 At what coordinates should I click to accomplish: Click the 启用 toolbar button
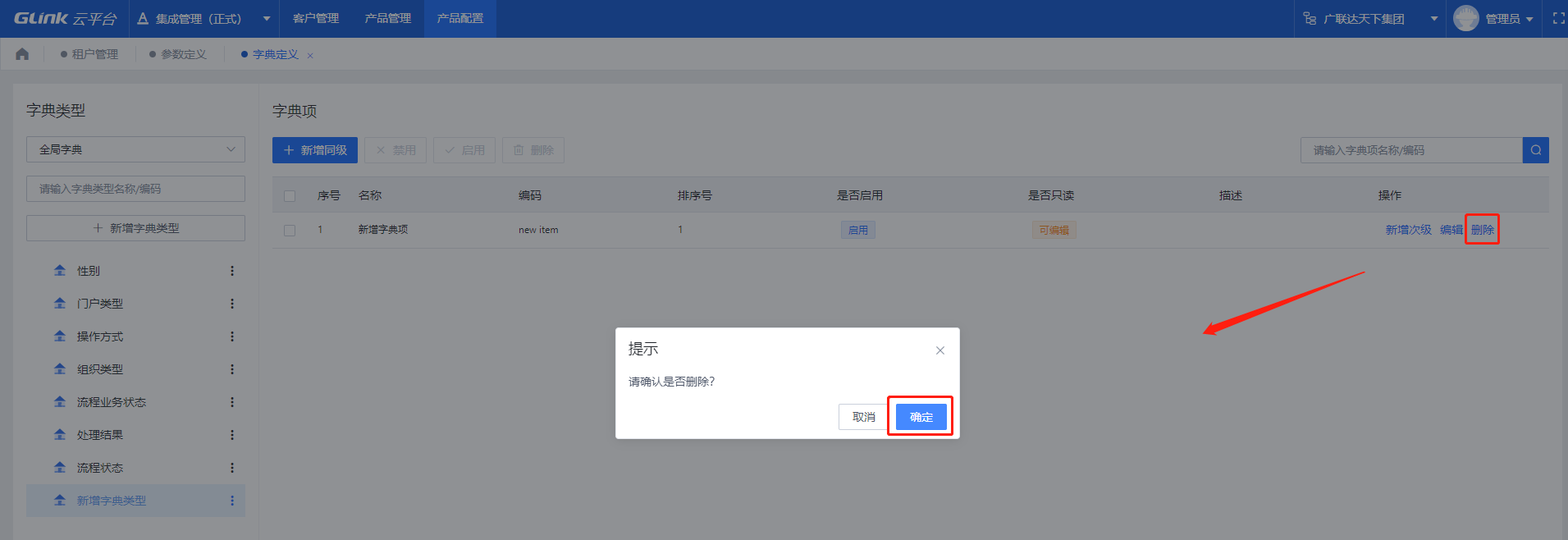pos(464,150)
